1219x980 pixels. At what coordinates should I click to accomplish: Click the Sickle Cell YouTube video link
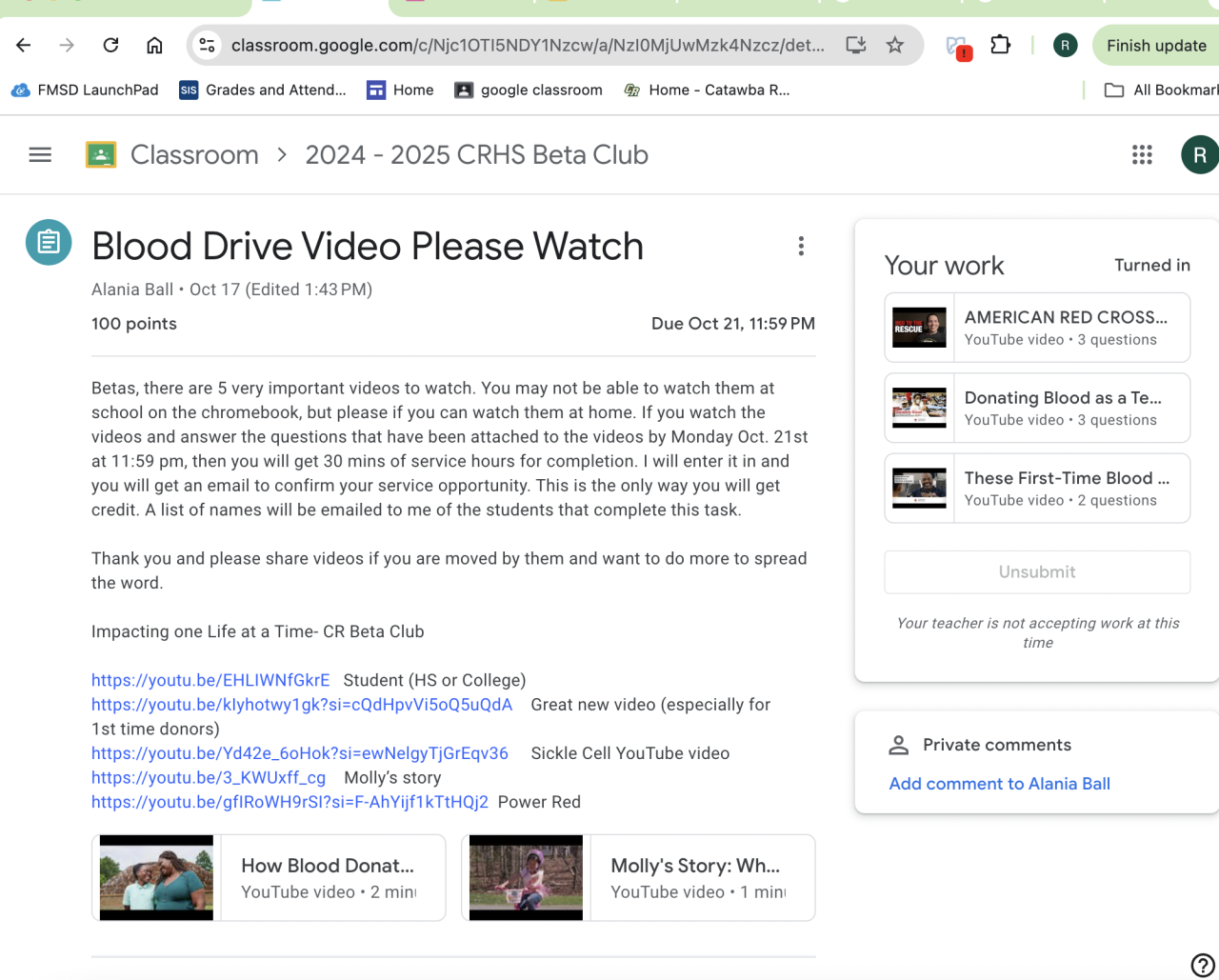(299, 753)
